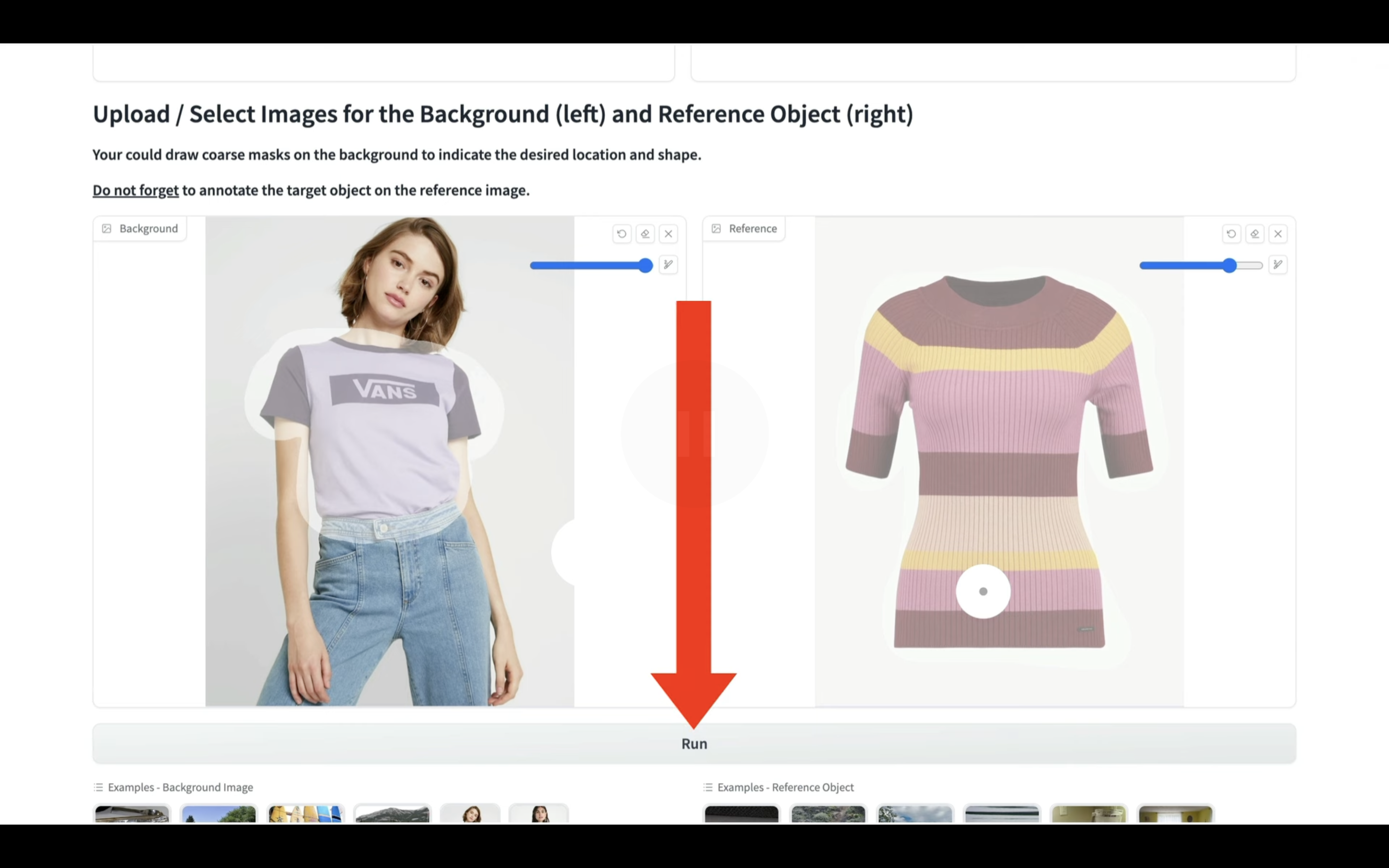Screen dimensions: 1389x868
Task: Click 'Examples - Reference Object' label
Action: click(785, 787)
